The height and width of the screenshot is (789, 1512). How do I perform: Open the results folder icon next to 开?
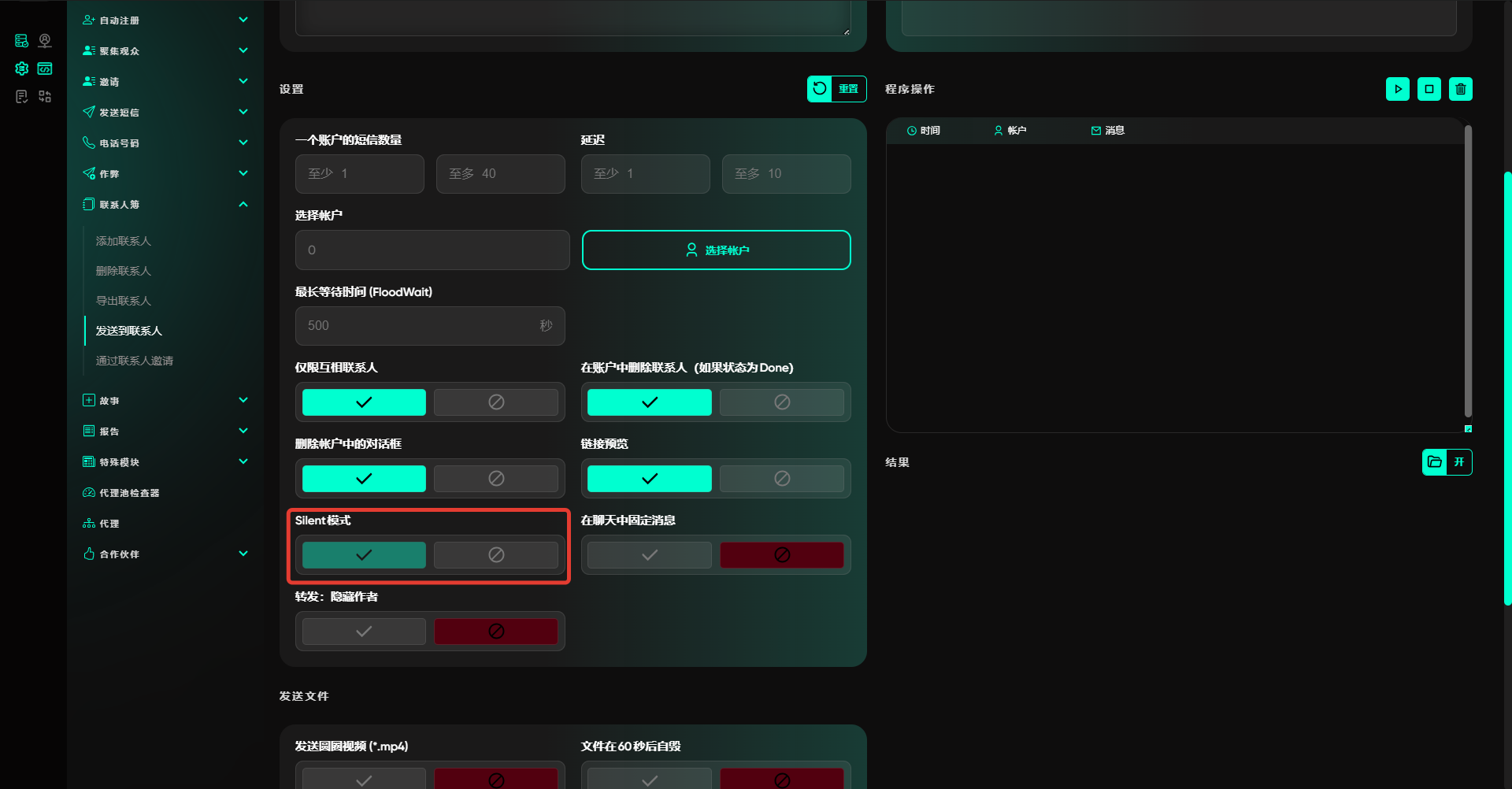click(x=1435, y=462)
